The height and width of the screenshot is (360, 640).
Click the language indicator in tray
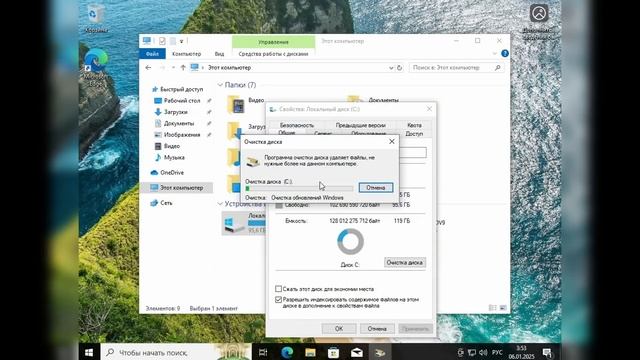(497, 352)
